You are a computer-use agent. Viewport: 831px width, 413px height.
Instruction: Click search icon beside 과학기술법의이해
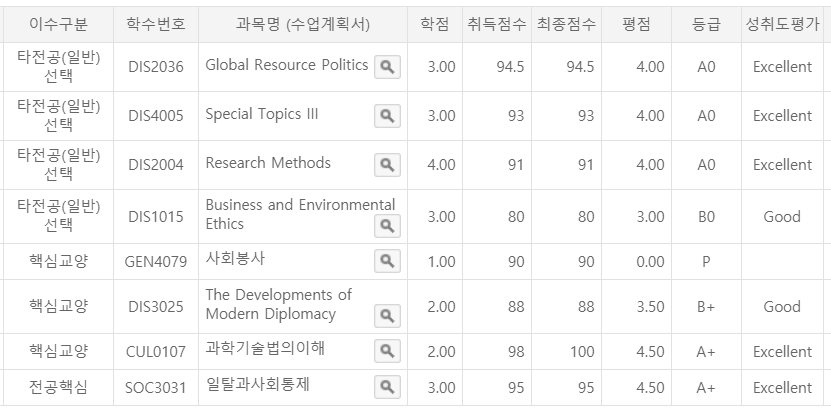387,351
